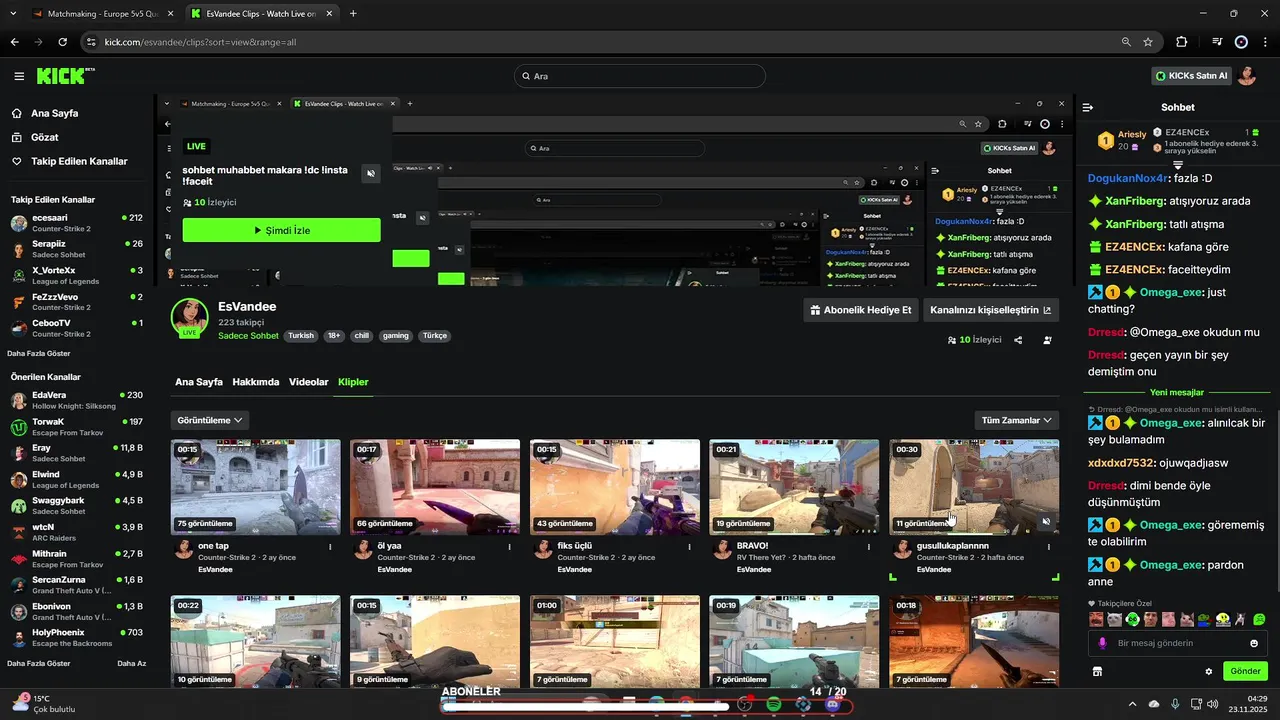Go to Ana Sayfa in the left sidebar
This screenshot has height=720, width=1280.
coord(54,113)
